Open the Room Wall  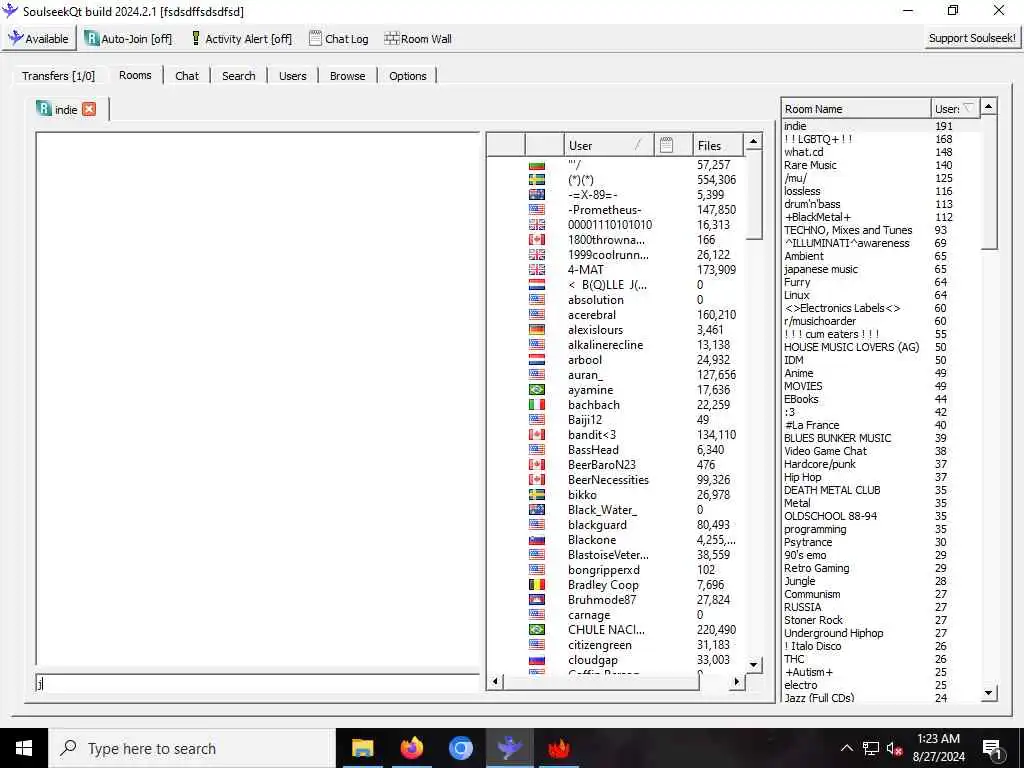point(418,39)
